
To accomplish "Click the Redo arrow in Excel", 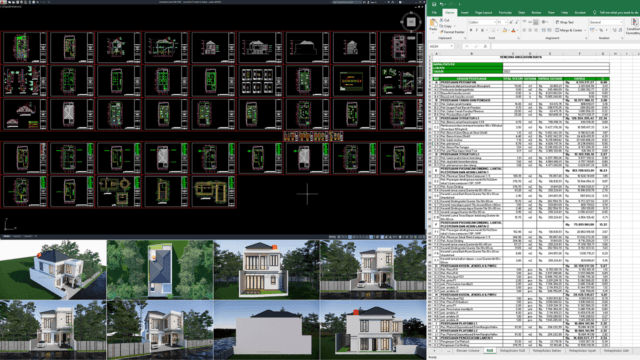I will 450,4.
